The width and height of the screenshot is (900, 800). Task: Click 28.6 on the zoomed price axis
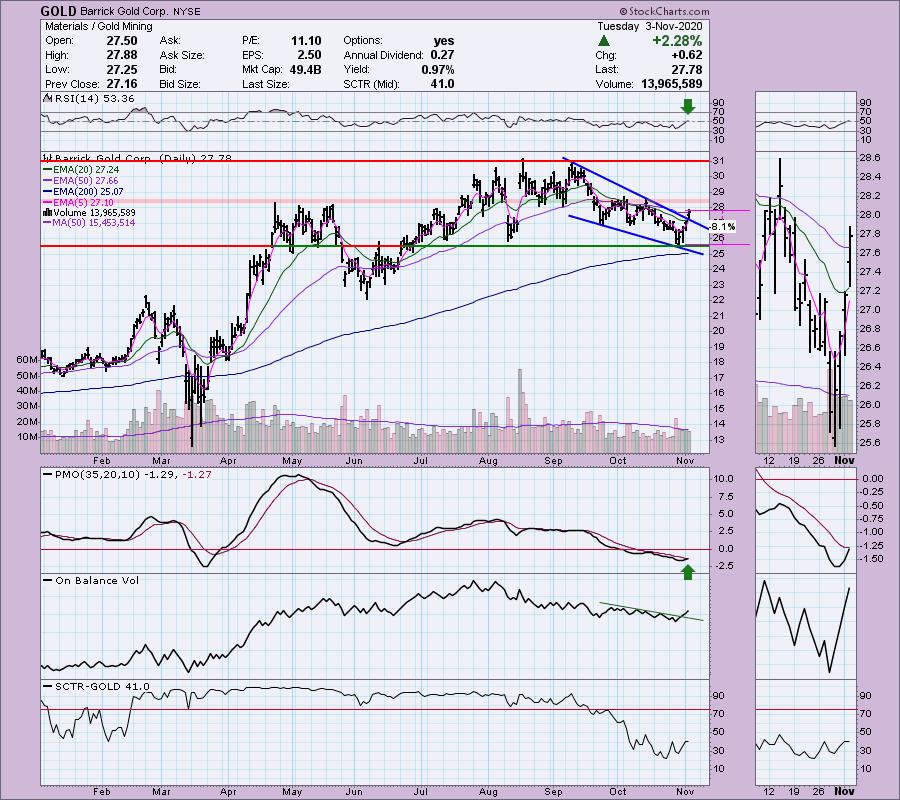coord(871,158)
